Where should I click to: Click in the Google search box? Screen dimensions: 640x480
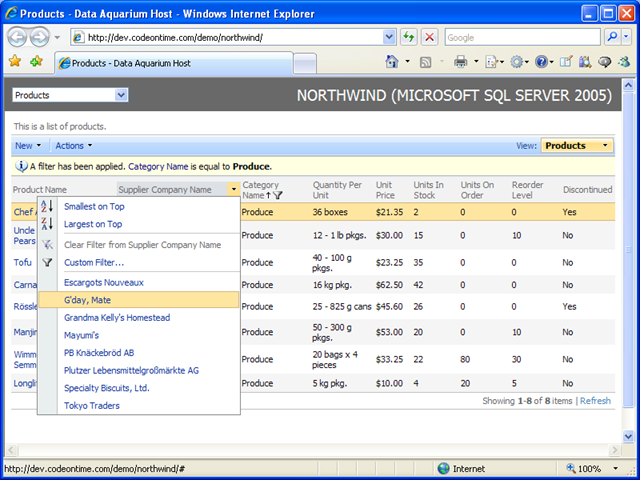522,38
